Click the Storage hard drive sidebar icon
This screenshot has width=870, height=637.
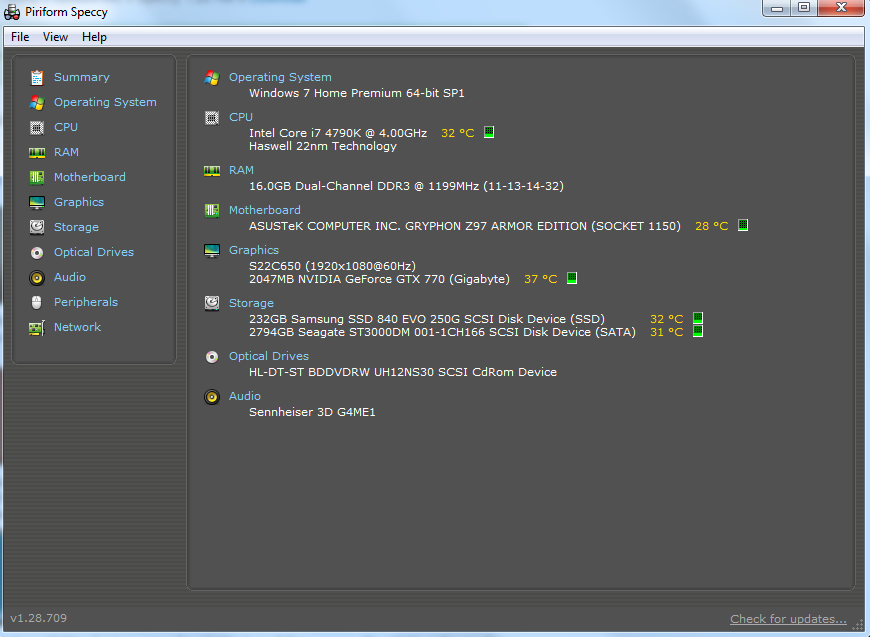pyautogui.click(x=37, y=227)
